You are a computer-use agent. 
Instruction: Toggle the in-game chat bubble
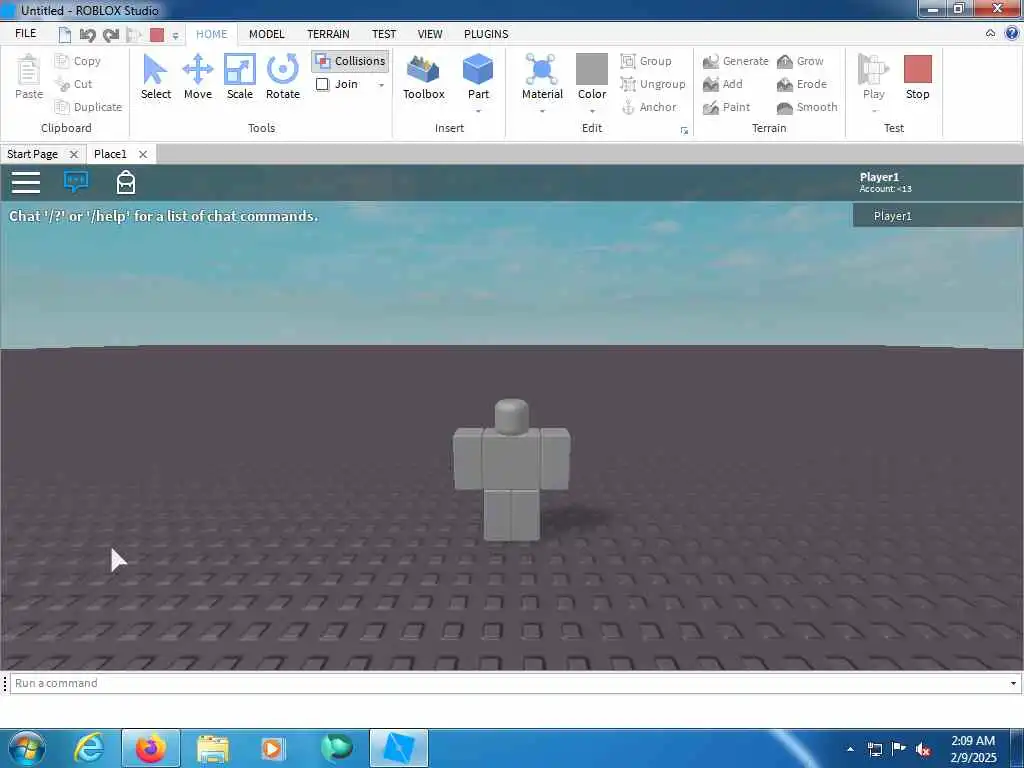(x=76, y=182)
